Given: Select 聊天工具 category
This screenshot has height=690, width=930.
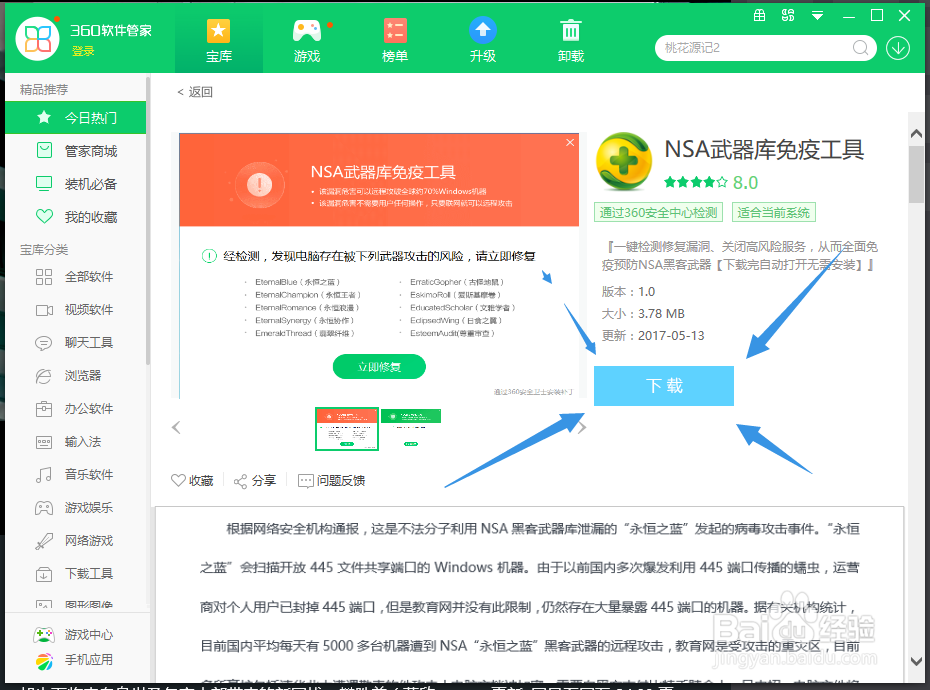Looking at the screenshot, I should click(75, 342).
